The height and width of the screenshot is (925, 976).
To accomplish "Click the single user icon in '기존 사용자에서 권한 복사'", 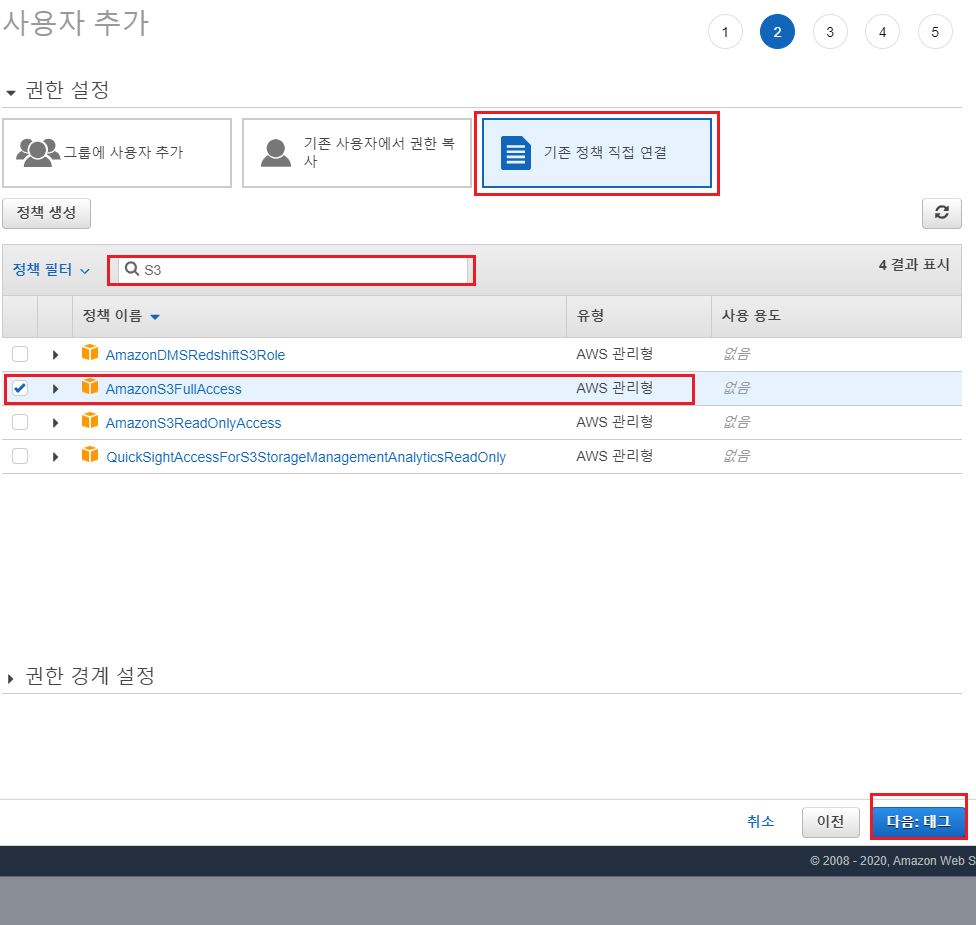I will (x=275, y=153).
